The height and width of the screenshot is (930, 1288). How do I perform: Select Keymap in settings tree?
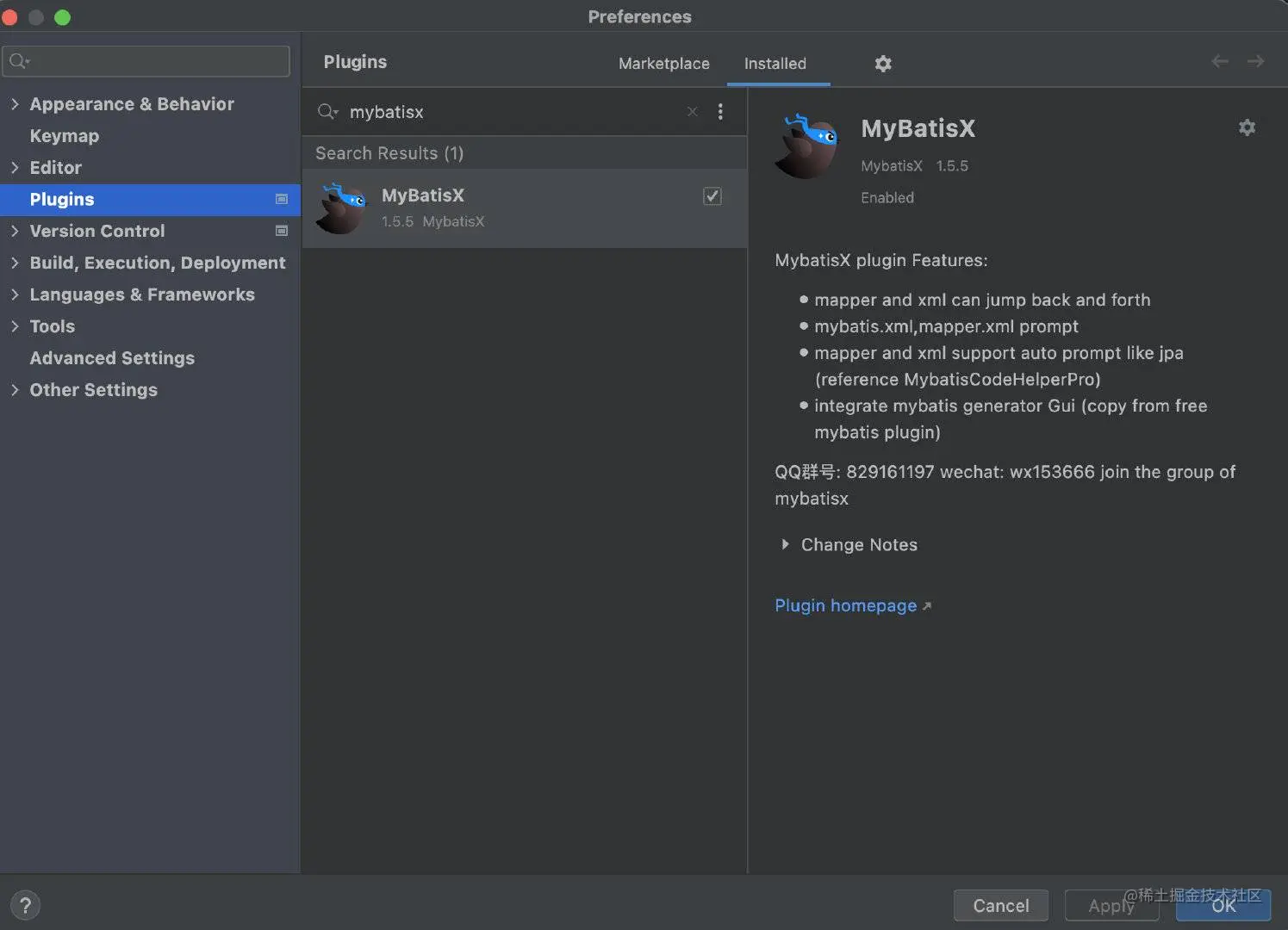click(65, 136)
